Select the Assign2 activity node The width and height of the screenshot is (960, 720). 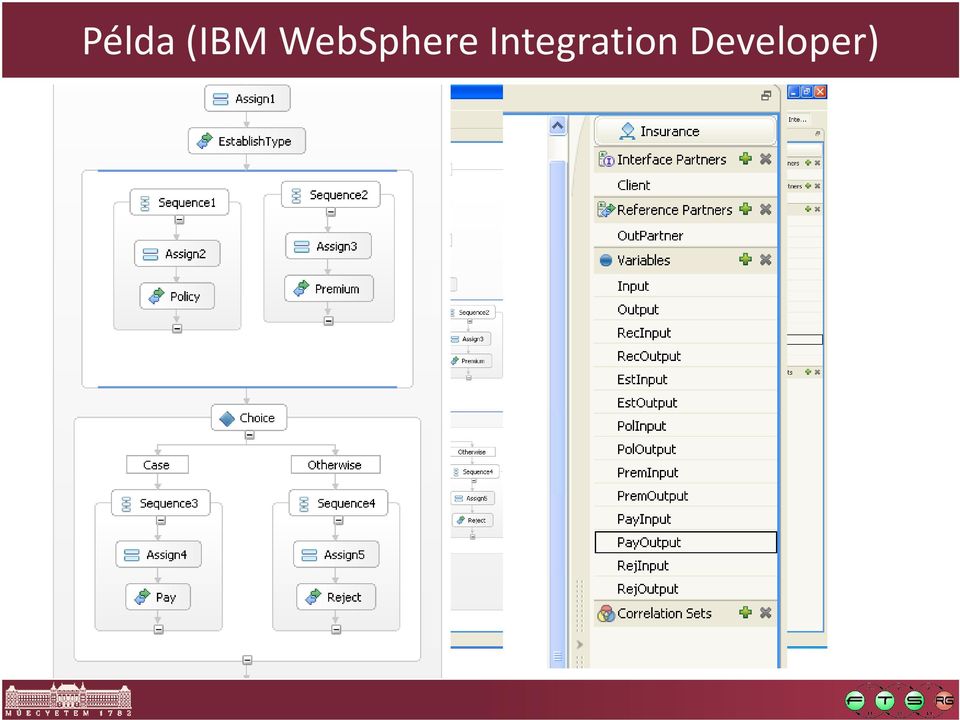pos(177,254)
